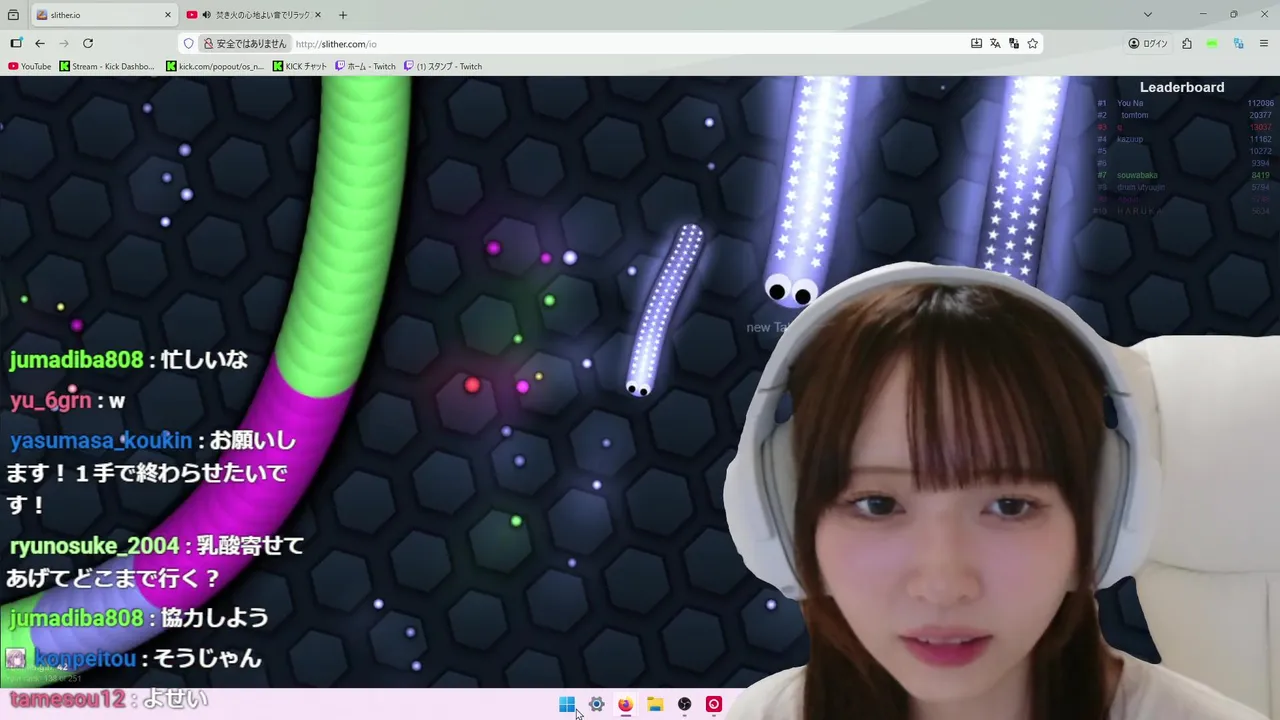The height and width of the screenshot is (720, 1280).
Task: Click the small starred snake's head
Action: tap(638, 388)
